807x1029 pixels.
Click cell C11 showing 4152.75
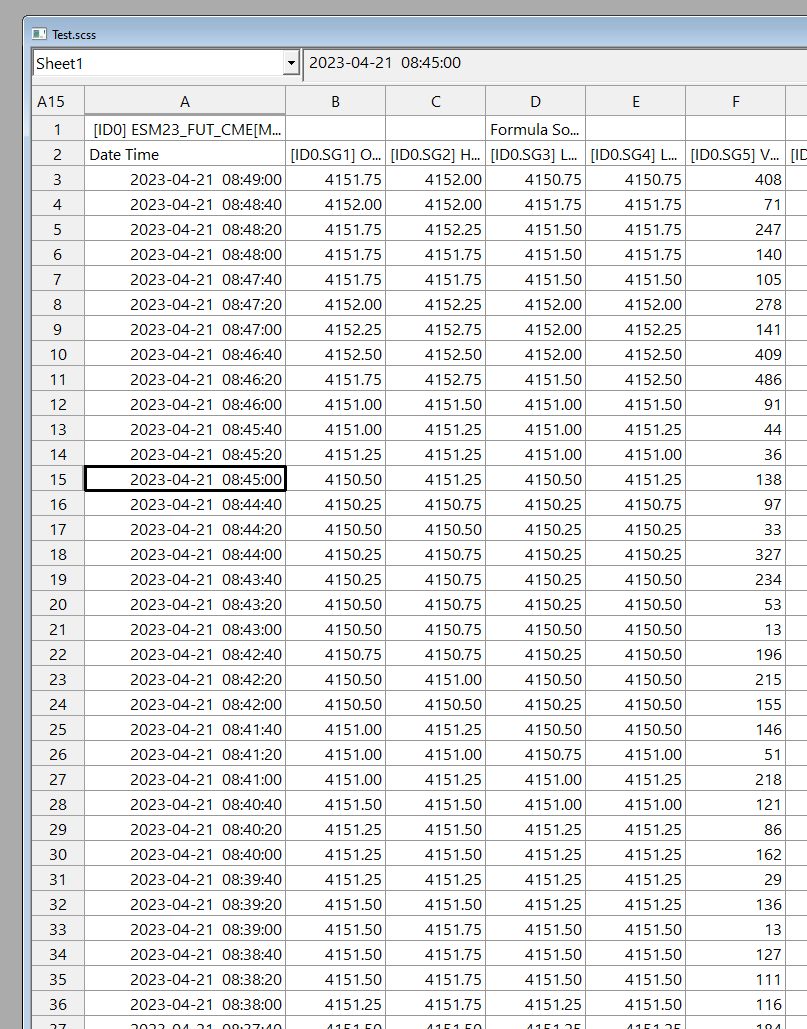[436, 379]
